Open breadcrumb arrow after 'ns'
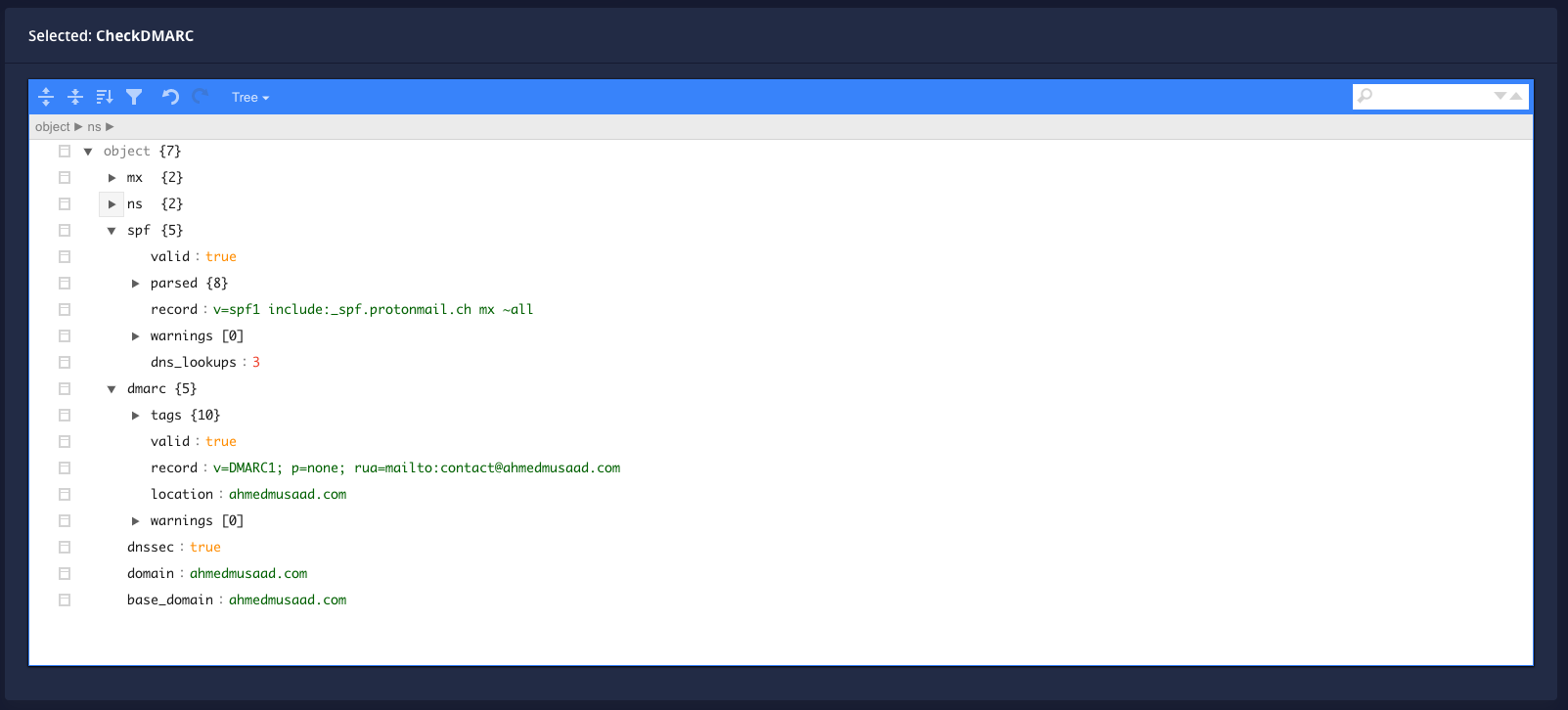Screen dimensions: 1568x710 110,127
